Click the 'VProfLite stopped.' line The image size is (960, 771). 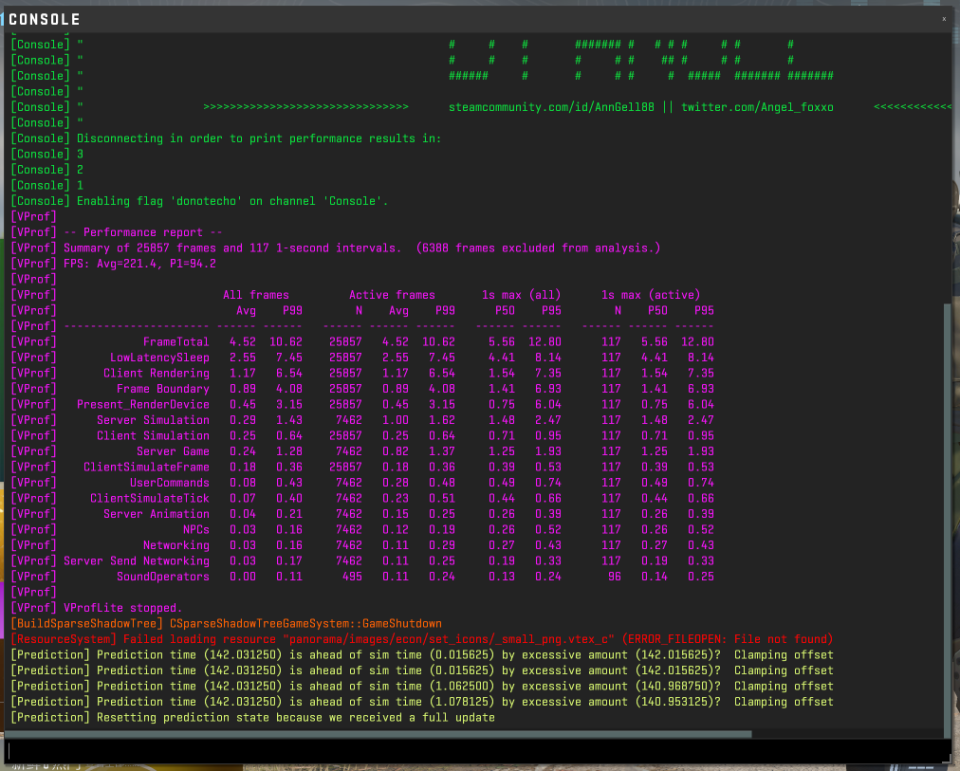click(97, 608)
